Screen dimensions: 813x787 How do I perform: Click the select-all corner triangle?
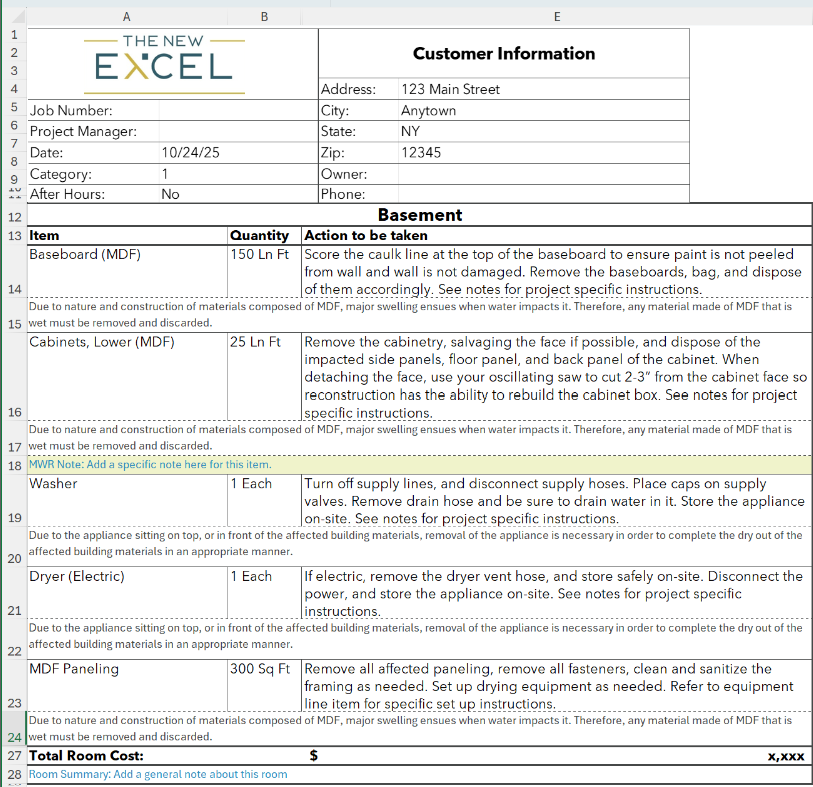click(x=18, y=17)
